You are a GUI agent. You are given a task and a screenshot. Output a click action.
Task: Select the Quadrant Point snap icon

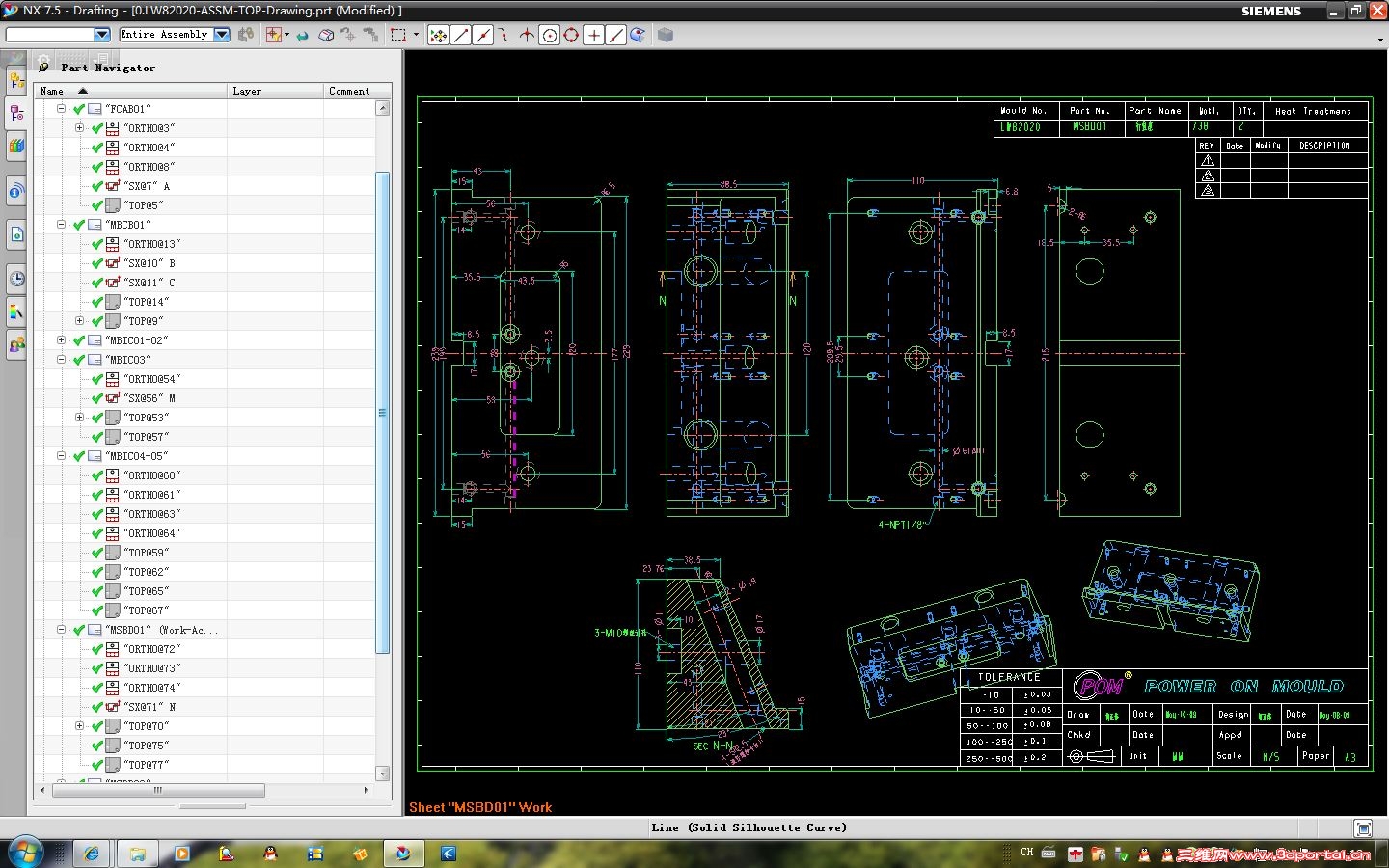571,36
